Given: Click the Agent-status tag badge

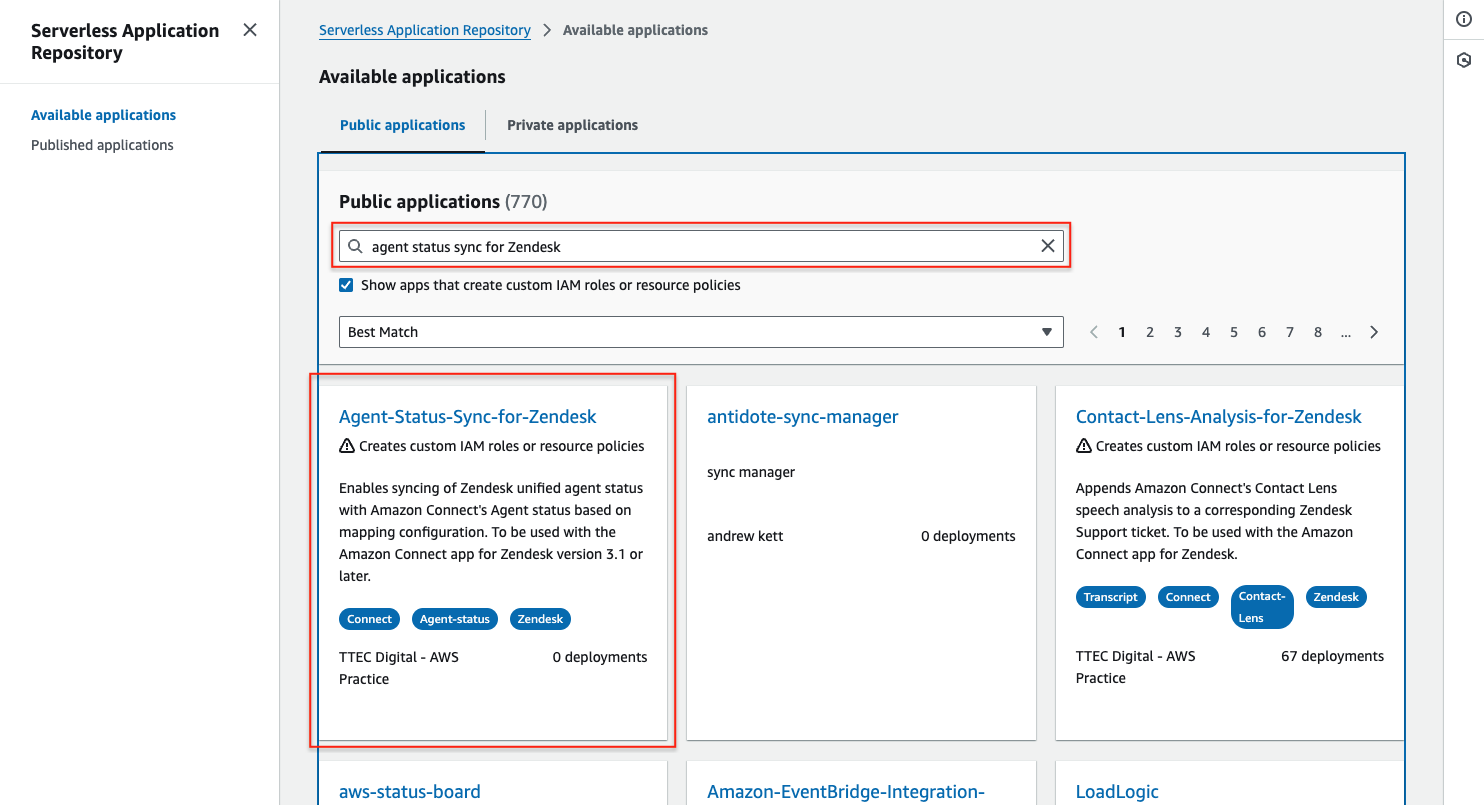Looking at the screenshot, I should pos(454,619).
